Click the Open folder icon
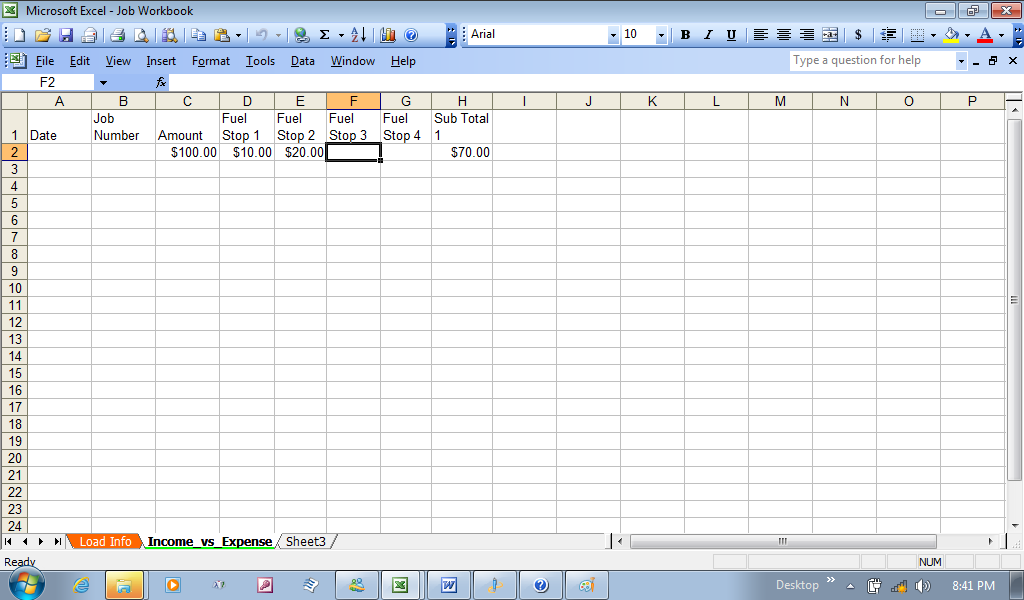The image size is (1024, 600). coord(42,35)
